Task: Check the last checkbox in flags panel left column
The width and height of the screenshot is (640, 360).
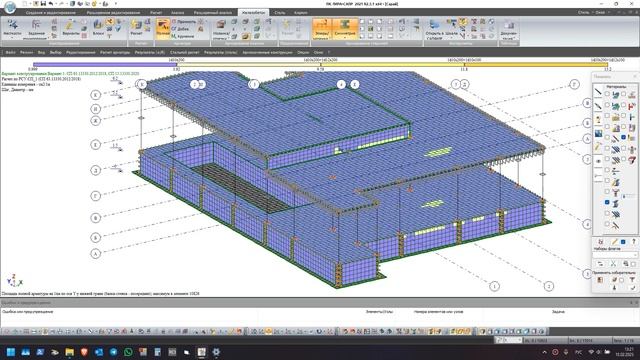Action: click(607, 224)
